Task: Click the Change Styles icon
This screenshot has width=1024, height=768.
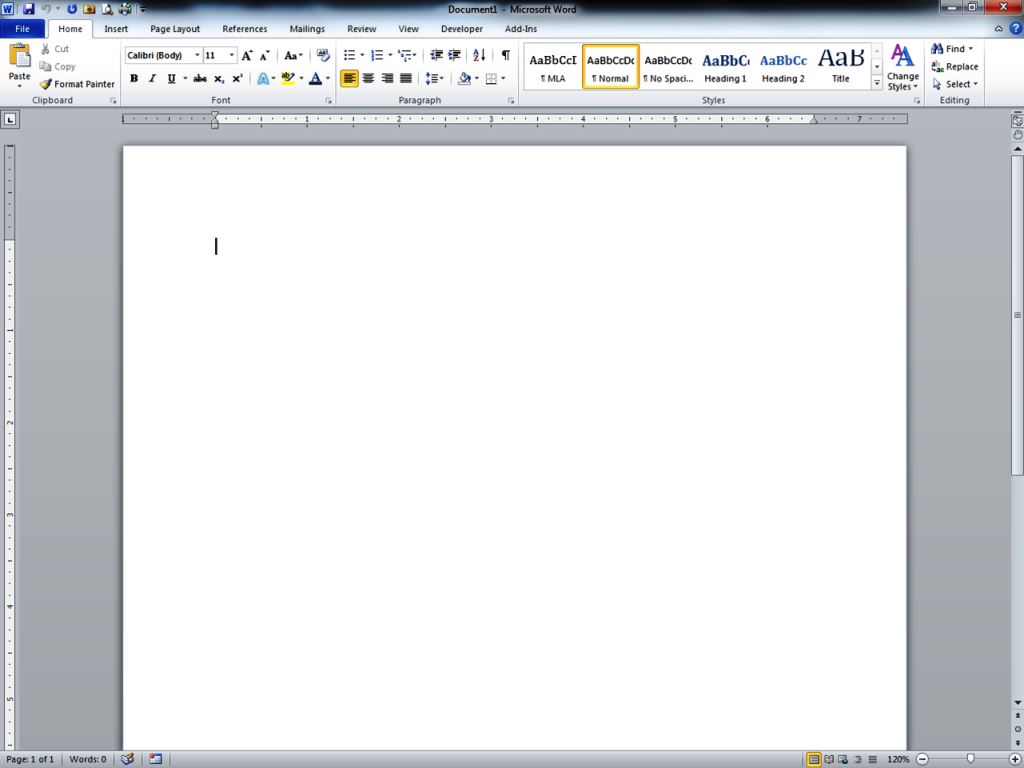Action: (903, 67)
